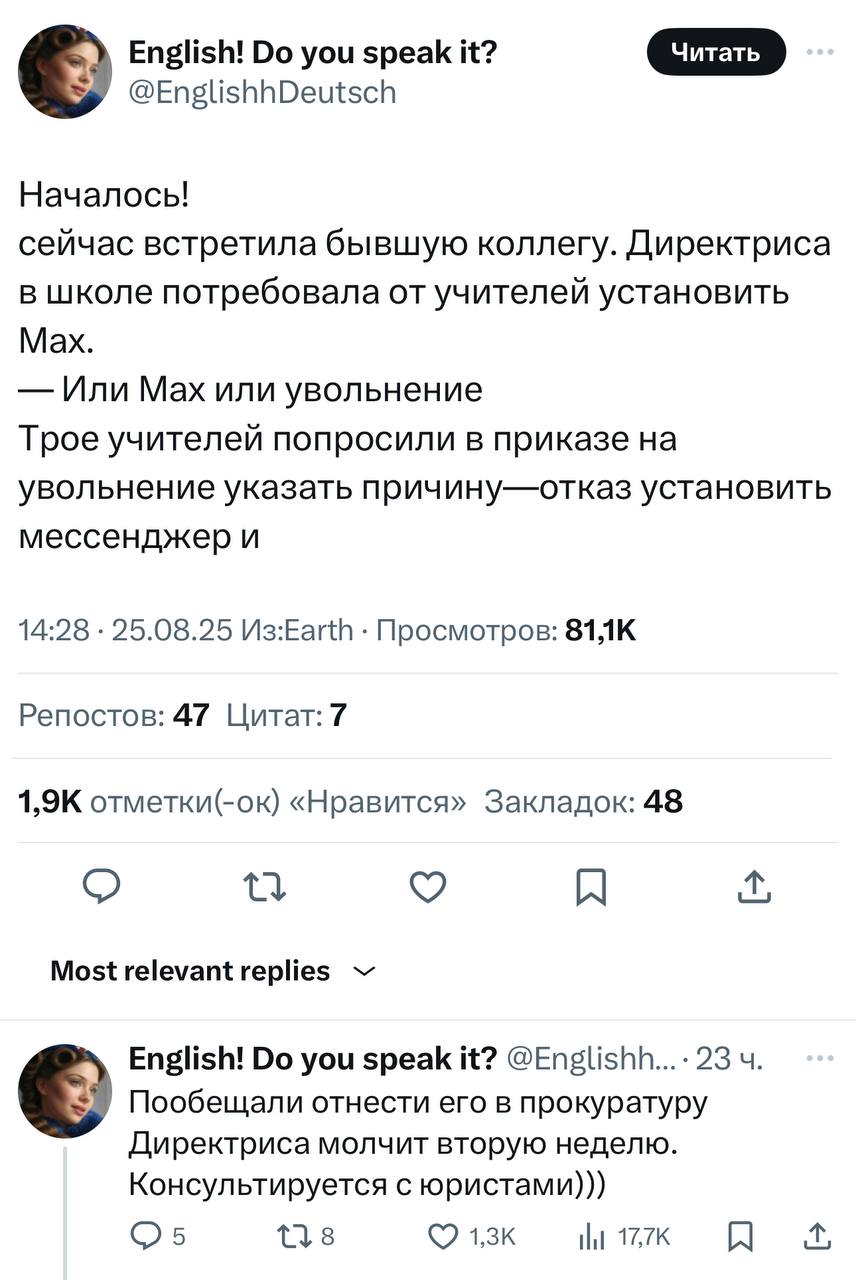Bookmark the main tweet
856x1280 pixels.
(592, 887)
